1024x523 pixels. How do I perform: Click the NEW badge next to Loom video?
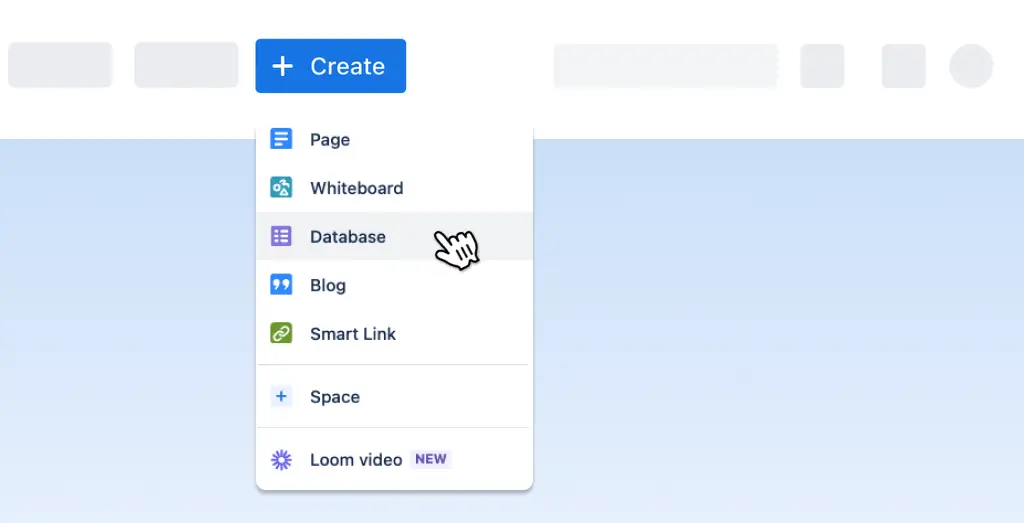tap(431, 460)
